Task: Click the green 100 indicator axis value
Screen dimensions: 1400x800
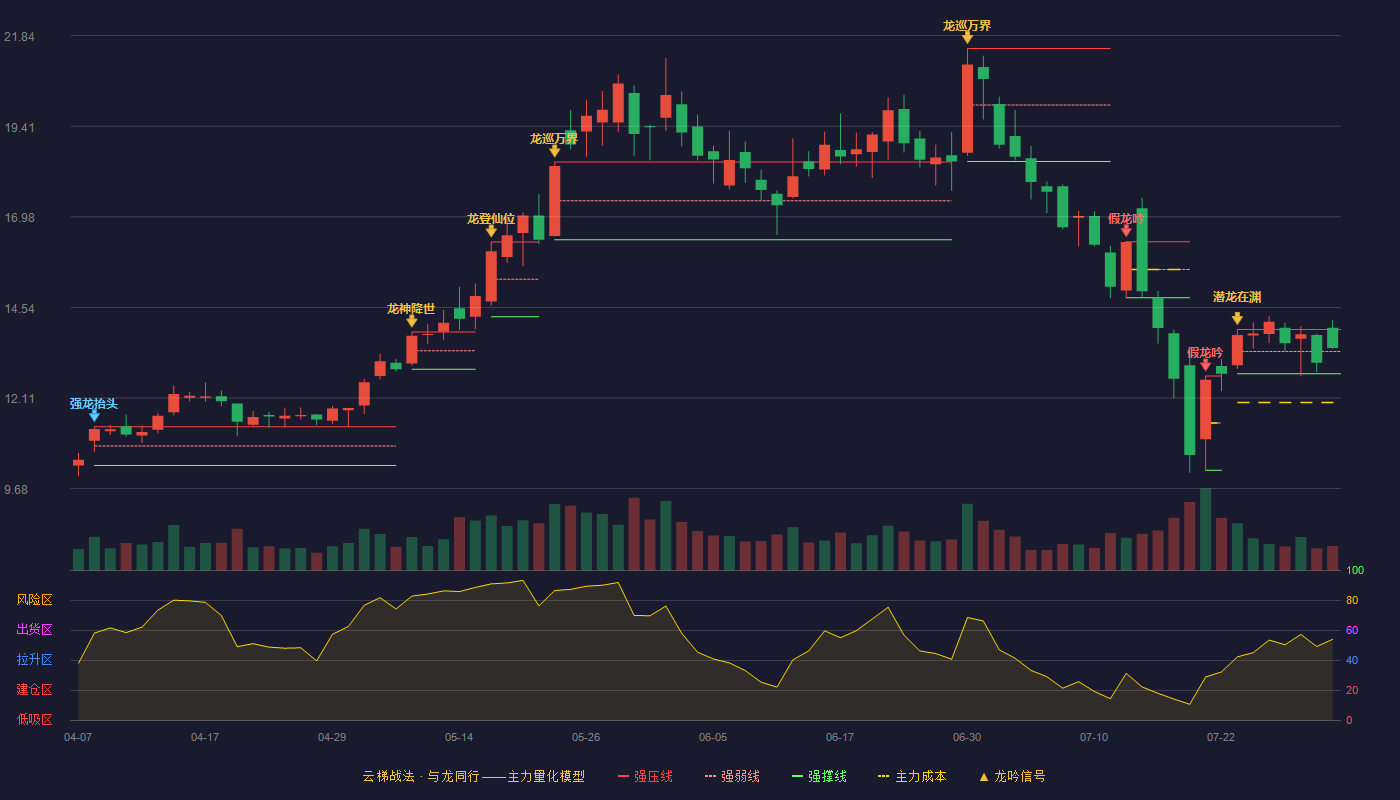Action: click(1355, 571)
